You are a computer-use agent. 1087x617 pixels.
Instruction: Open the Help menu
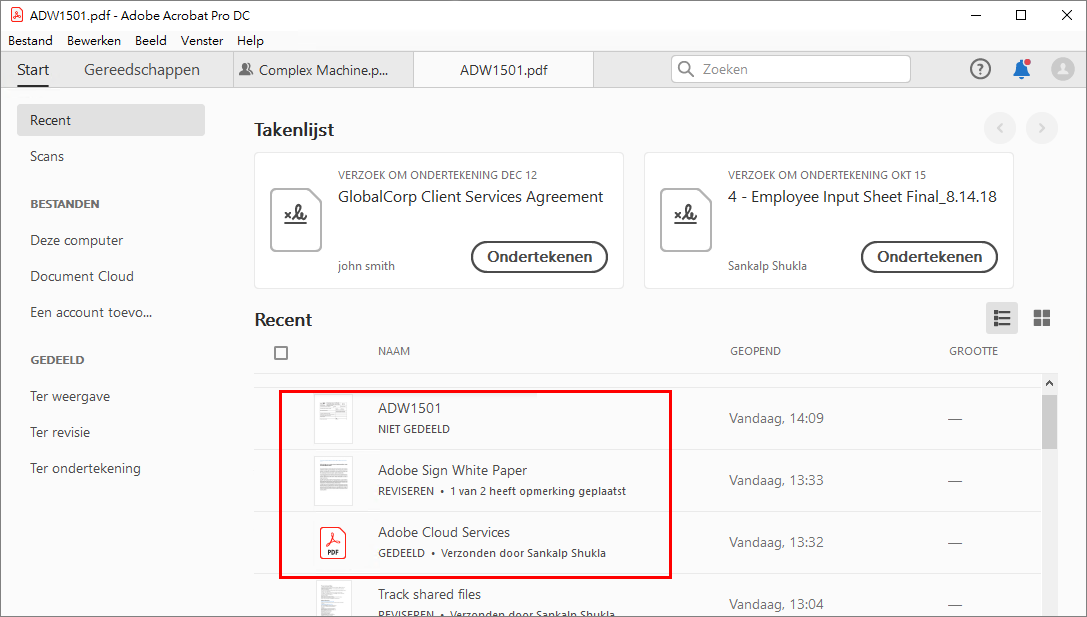[250, 41]
